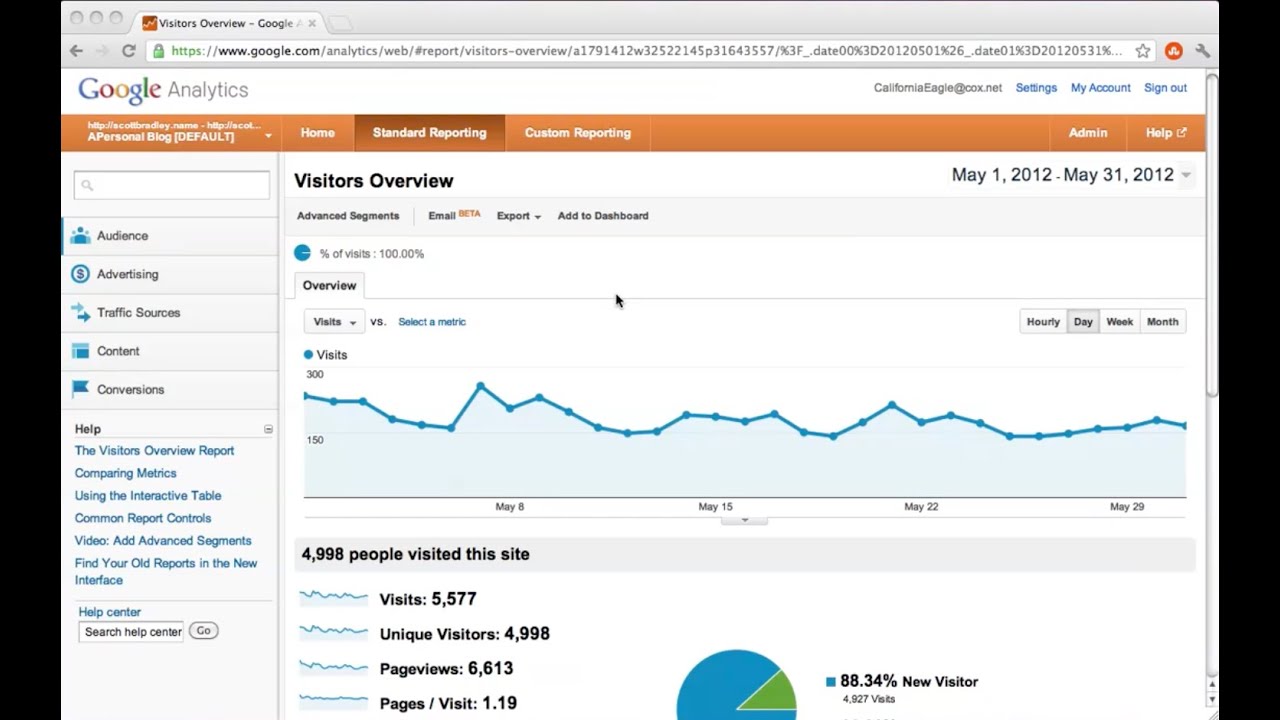This screenshot has width=1280, height=720.
Task: Open the My Account link
Action: point(1100,88)
